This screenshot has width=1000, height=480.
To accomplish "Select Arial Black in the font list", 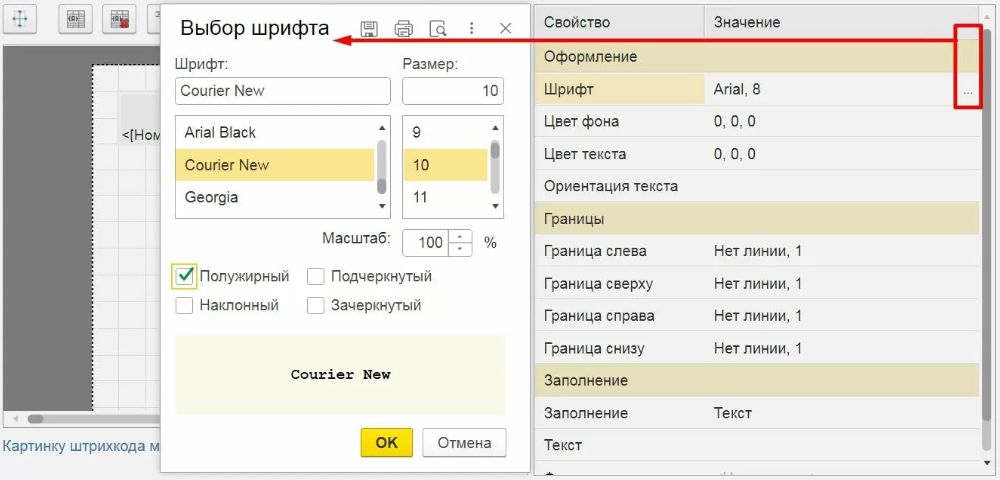I will point(274,133).
